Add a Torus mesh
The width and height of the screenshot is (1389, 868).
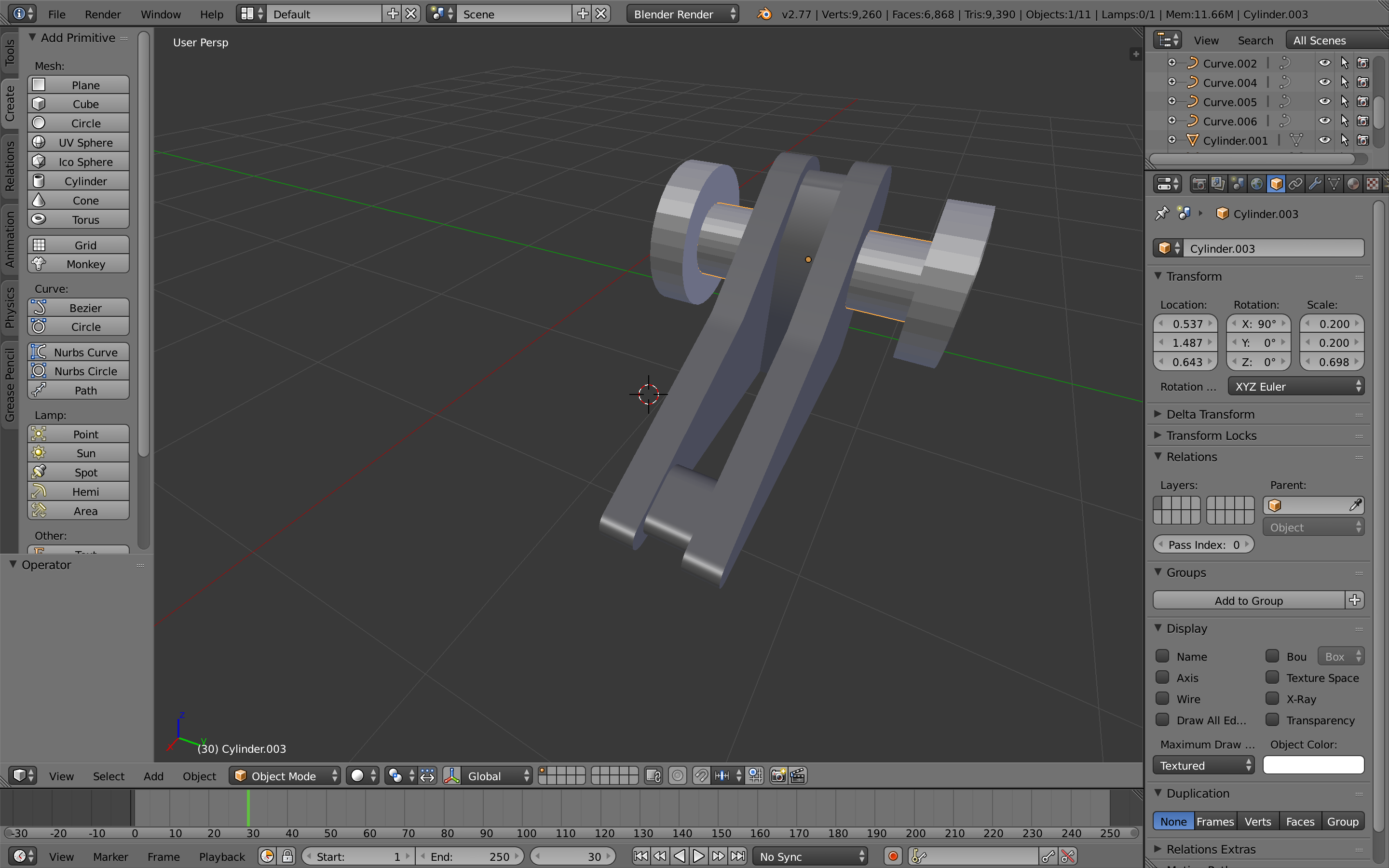point(79,219)
